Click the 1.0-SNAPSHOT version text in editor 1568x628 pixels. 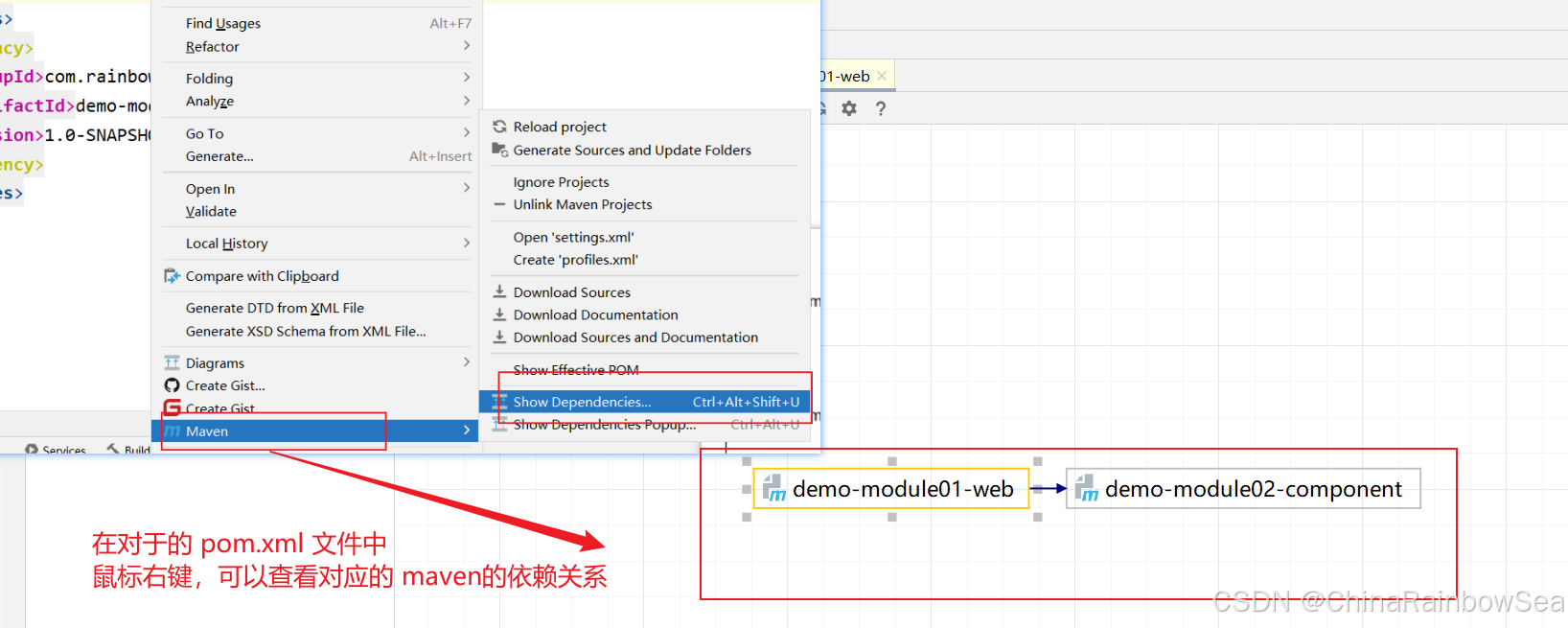[98, 135]
